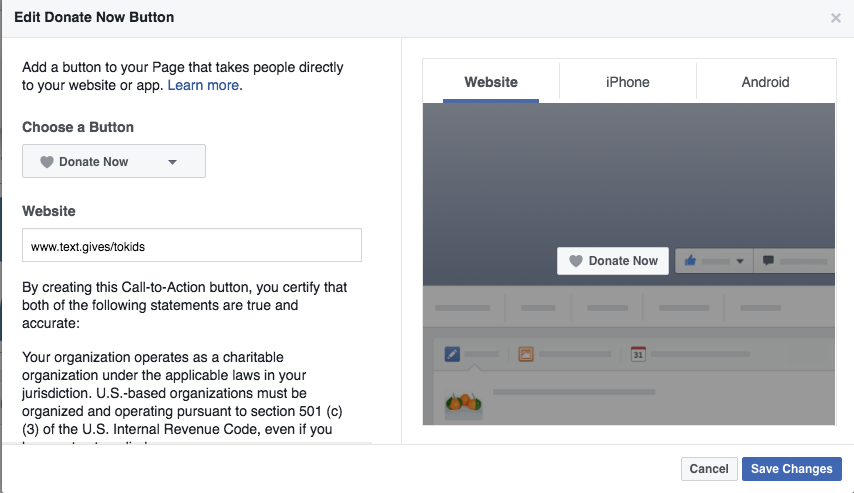Click the heart icon on the preview Donate Now button

pyautogui.click(x=576, y=261)
